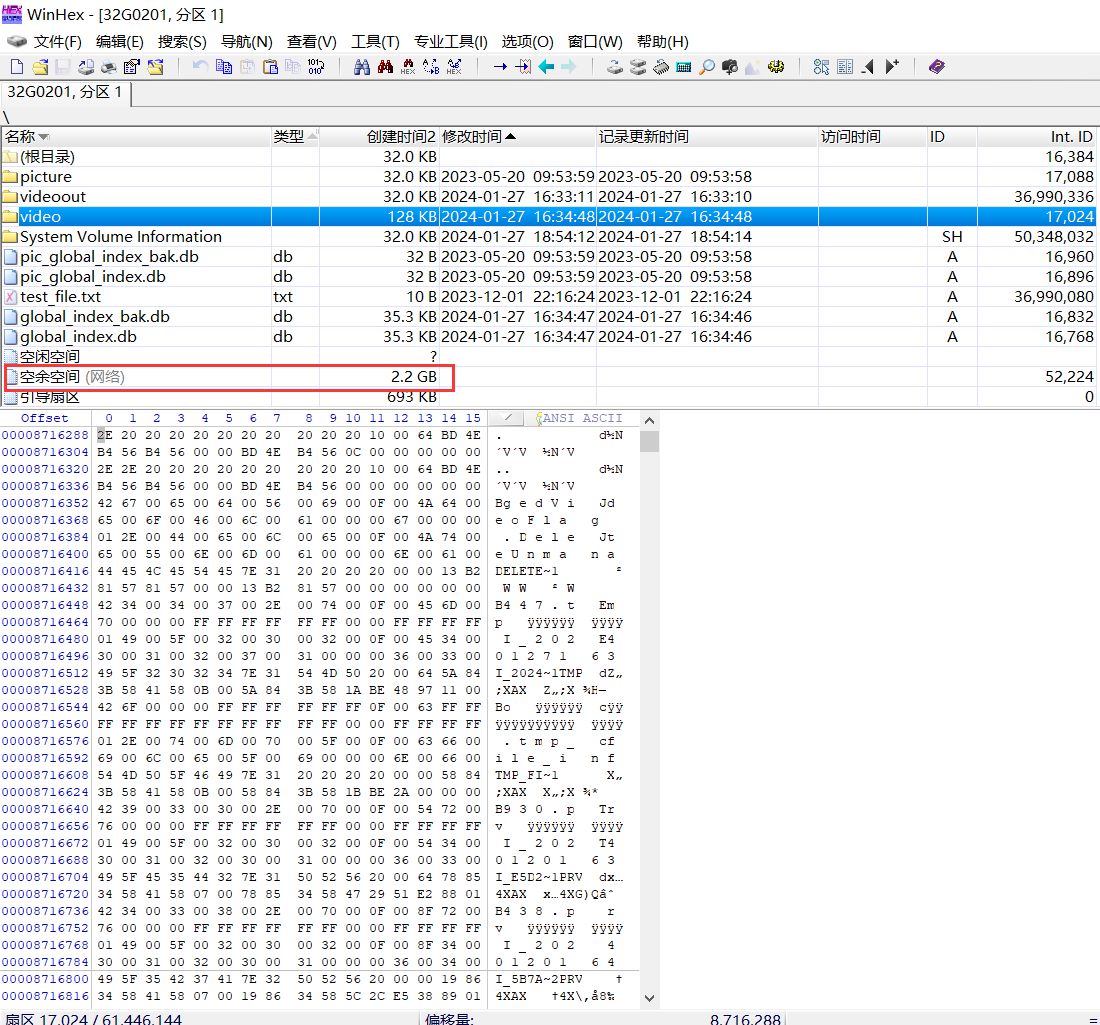Click the camera Take Snapshot icon
The image size is (1100, 1025).
pyautogui.click(x=730, y=67)
